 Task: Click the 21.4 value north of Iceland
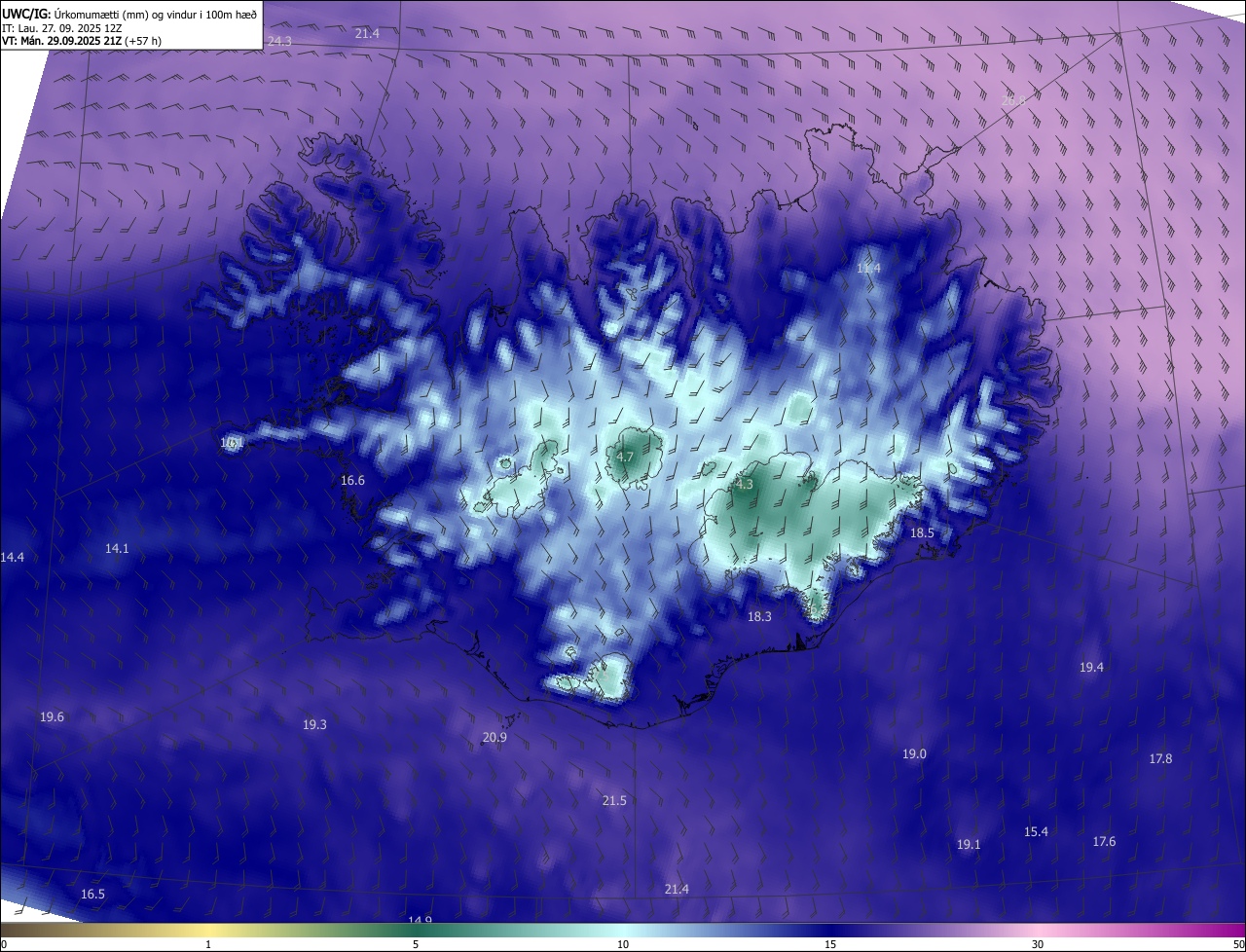click(x=367, y=33)
